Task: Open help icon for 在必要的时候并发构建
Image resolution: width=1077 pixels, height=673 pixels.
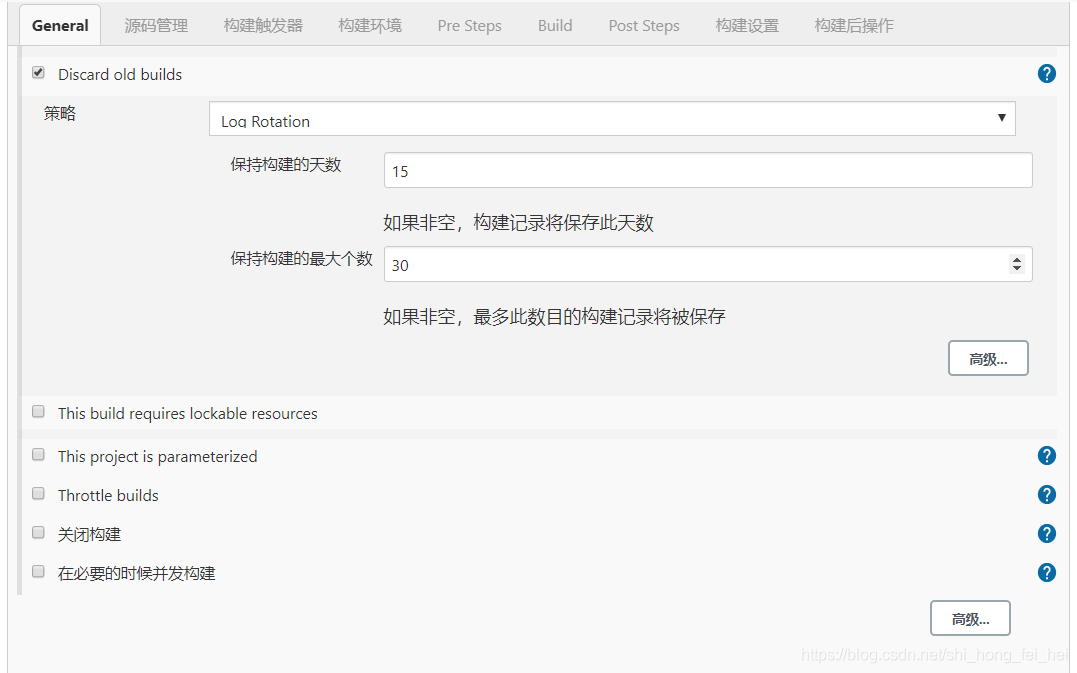Action: [1046, 573]
